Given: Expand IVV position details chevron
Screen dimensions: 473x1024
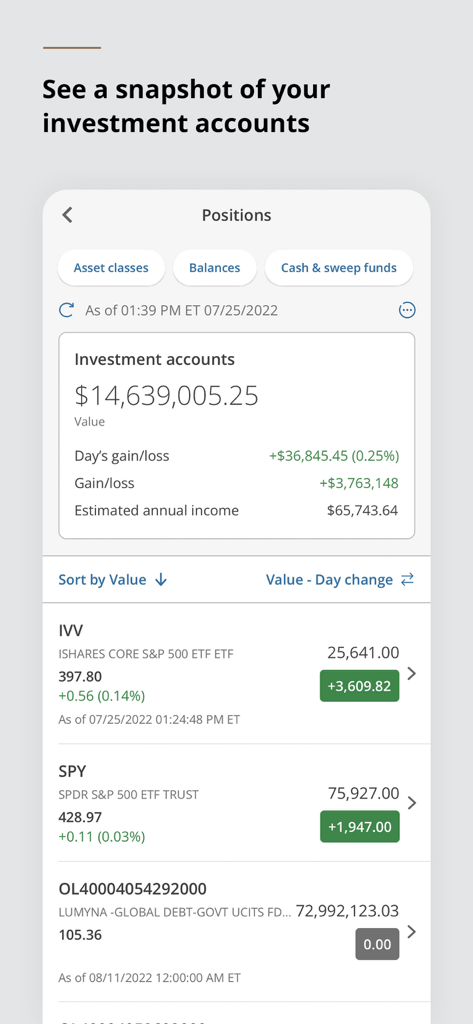Looking at the screenshot, I should (x=412, y=673).
